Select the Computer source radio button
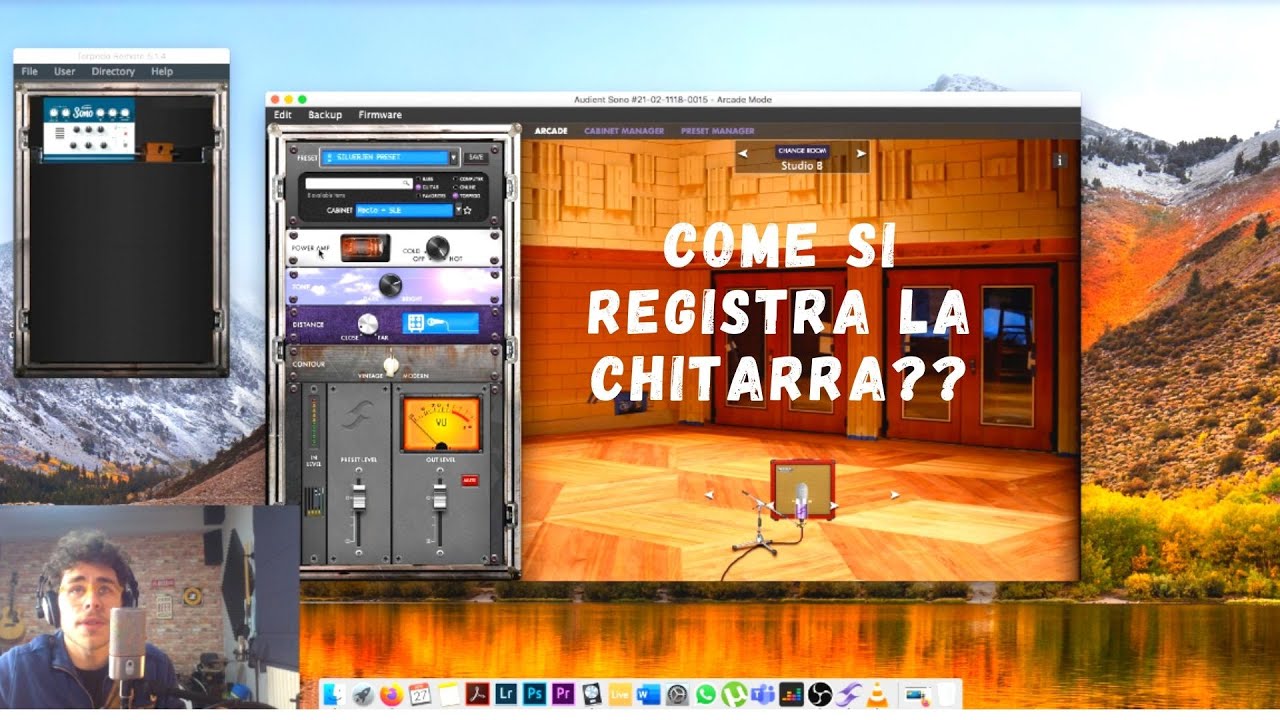The width and height of the screenshot is (1280, 720). pyautogui.click(x=456, y=179)
